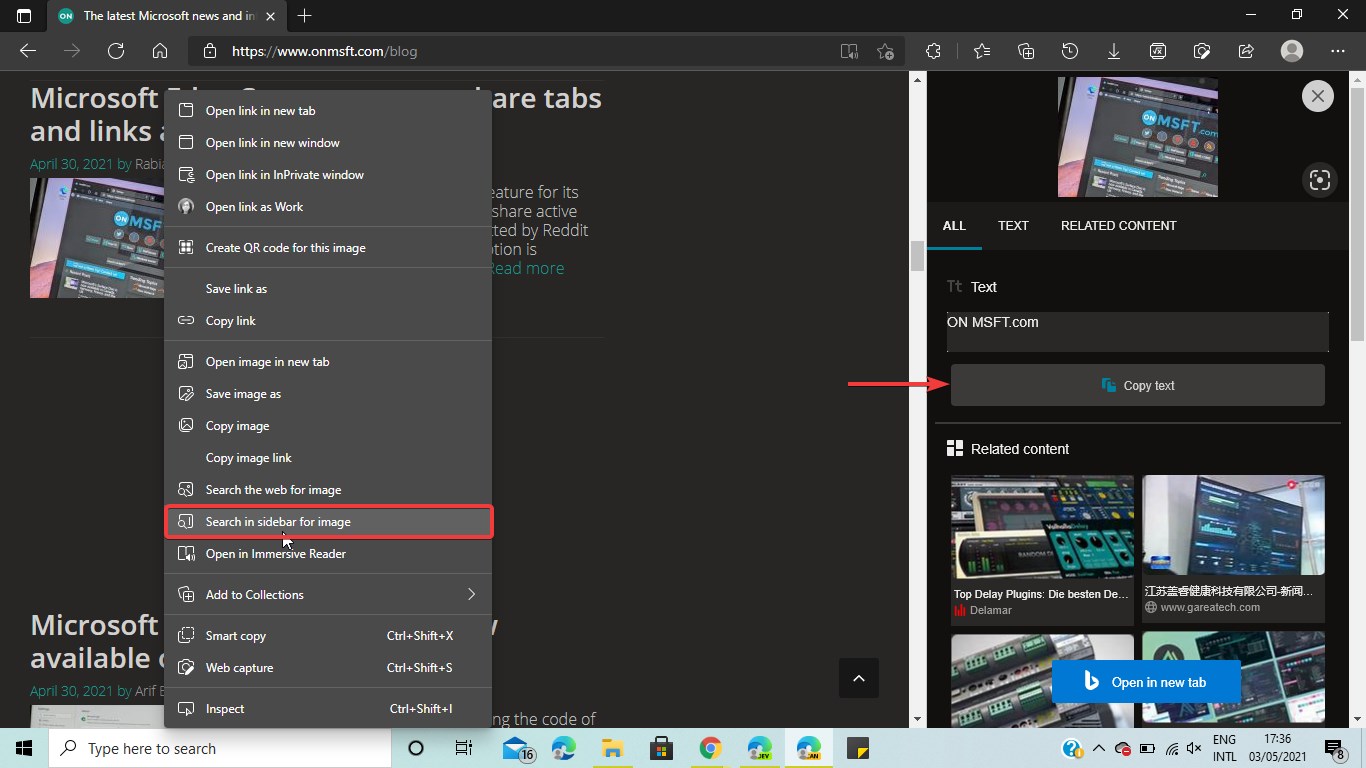Click the page scrollbar down arrow
The image size is (1366, 768).
click(x=917, y=719)
